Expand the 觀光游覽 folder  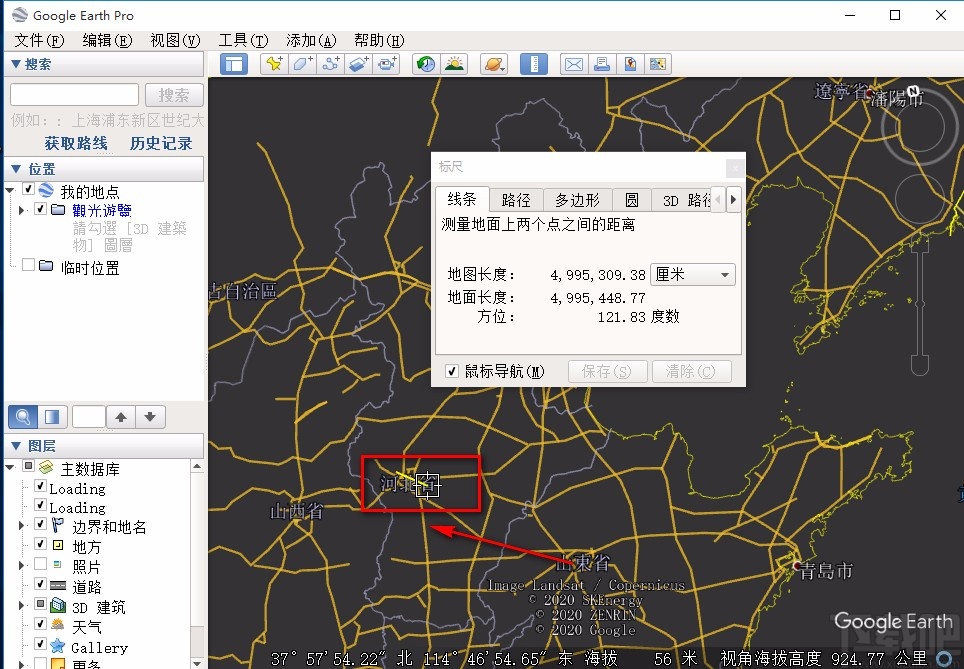coord(22,210)
